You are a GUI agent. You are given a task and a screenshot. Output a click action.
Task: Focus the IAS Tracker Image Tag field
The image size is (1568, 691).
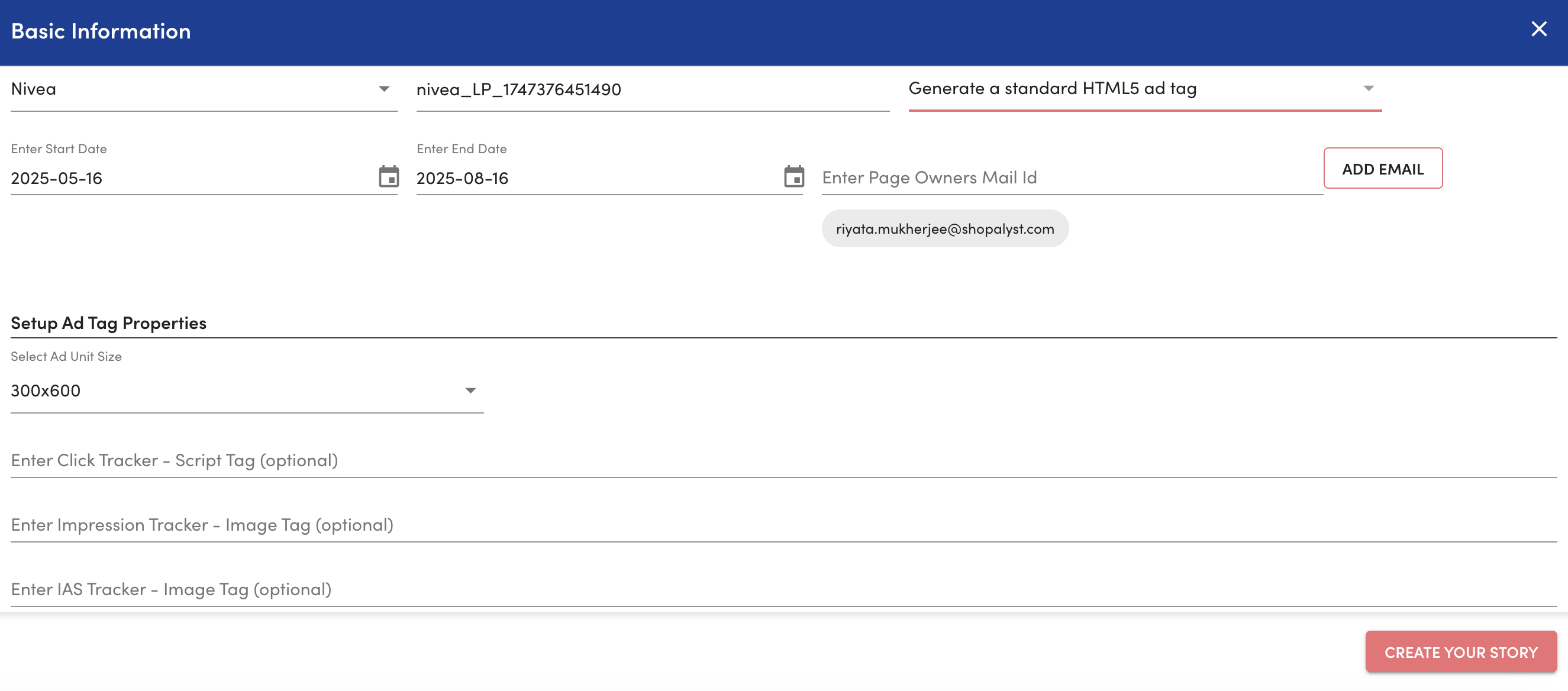click(783, 589)
